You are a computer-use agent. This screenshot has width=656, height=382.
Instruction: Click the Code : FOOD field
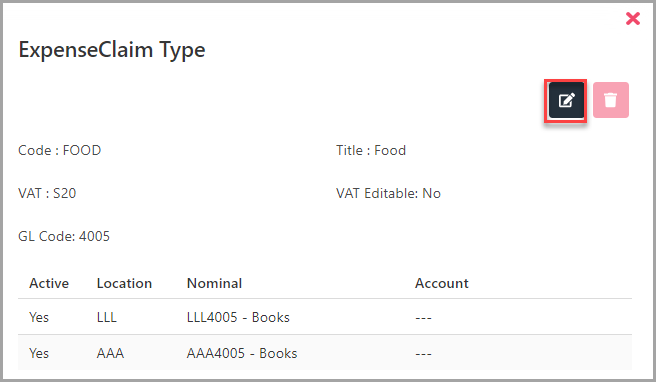click(59, 150)
